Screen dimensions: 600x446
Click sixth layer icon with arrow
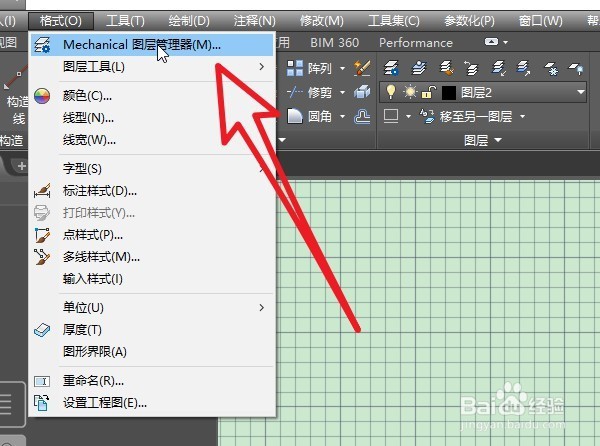coord(524,68)
